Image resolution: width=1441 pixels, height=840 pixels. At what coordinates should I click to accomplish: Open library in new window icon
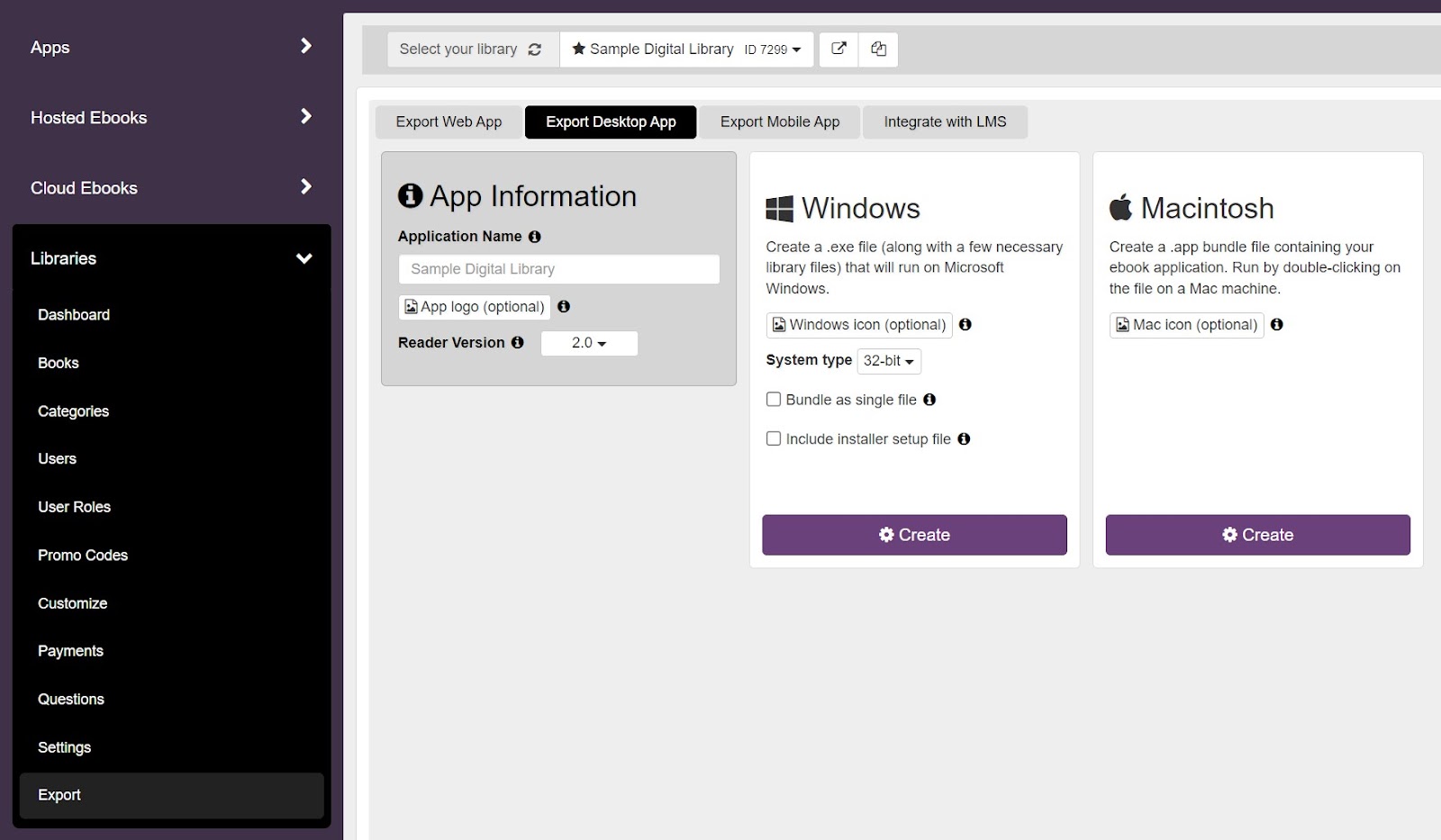click(x=838, y=50)
